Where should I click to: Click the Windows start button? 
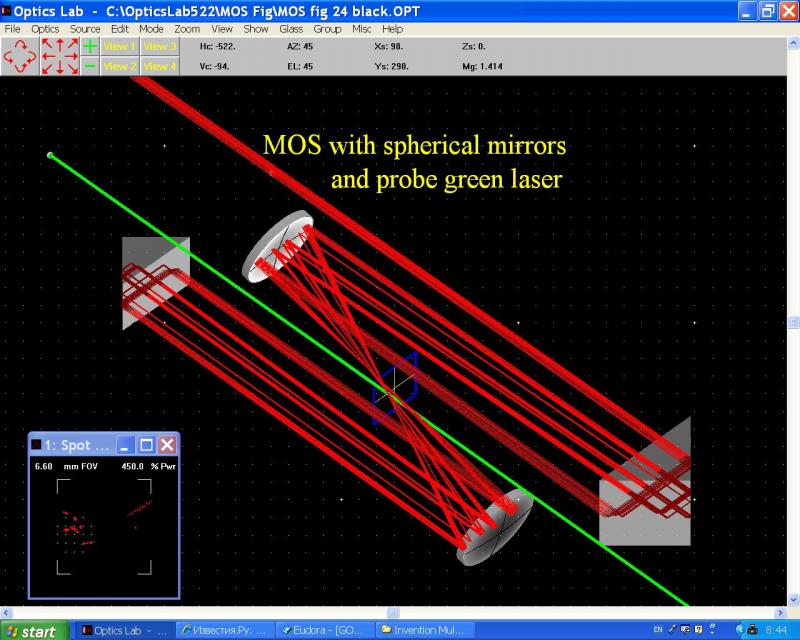coord(34,631)
